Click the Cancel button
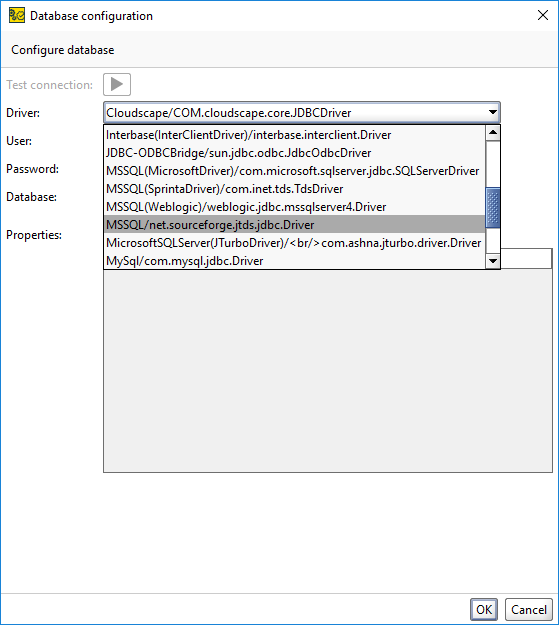Viewport: 559px width, 625px height. [529, 609]
